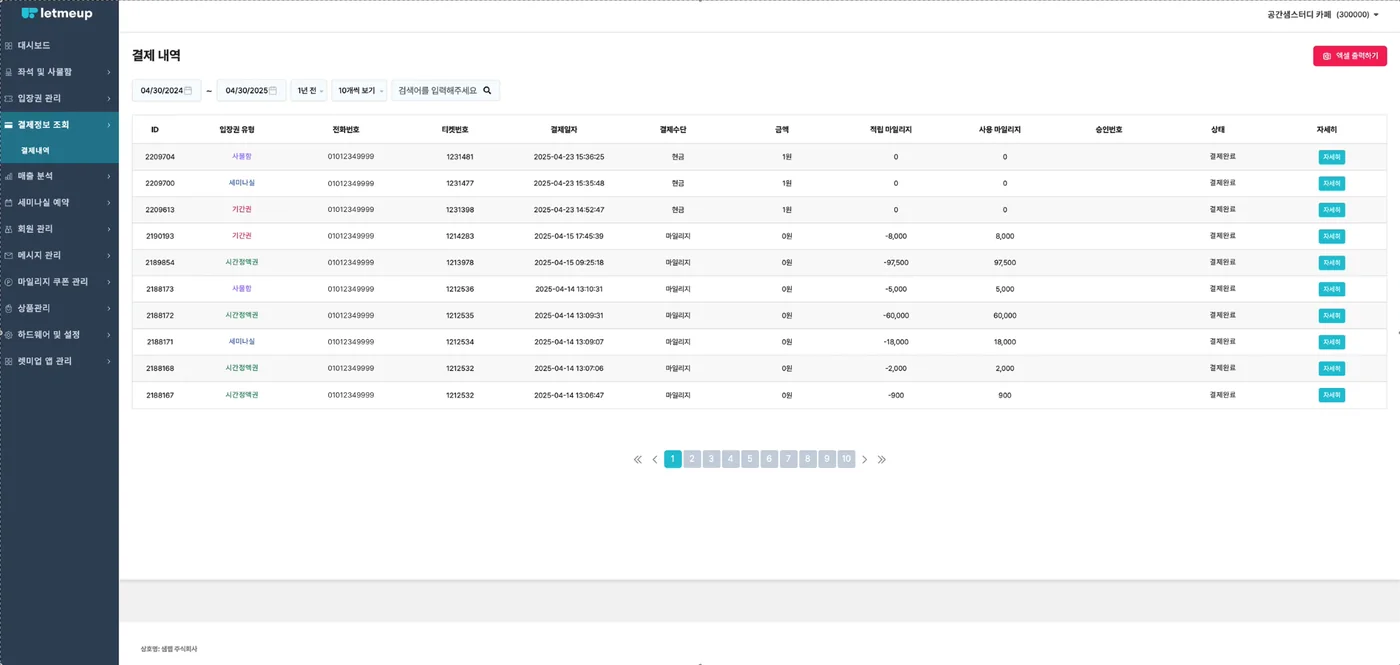Open the 1년 전 period dropdown
The image size is (1400, 665).
tap(309, 90)
